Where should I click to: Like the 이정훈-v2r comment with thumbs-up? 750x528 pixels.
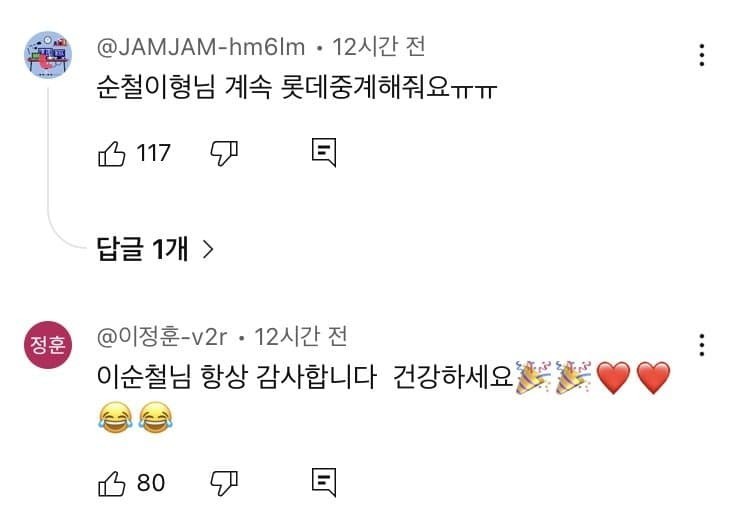click(x=111, y=483)
